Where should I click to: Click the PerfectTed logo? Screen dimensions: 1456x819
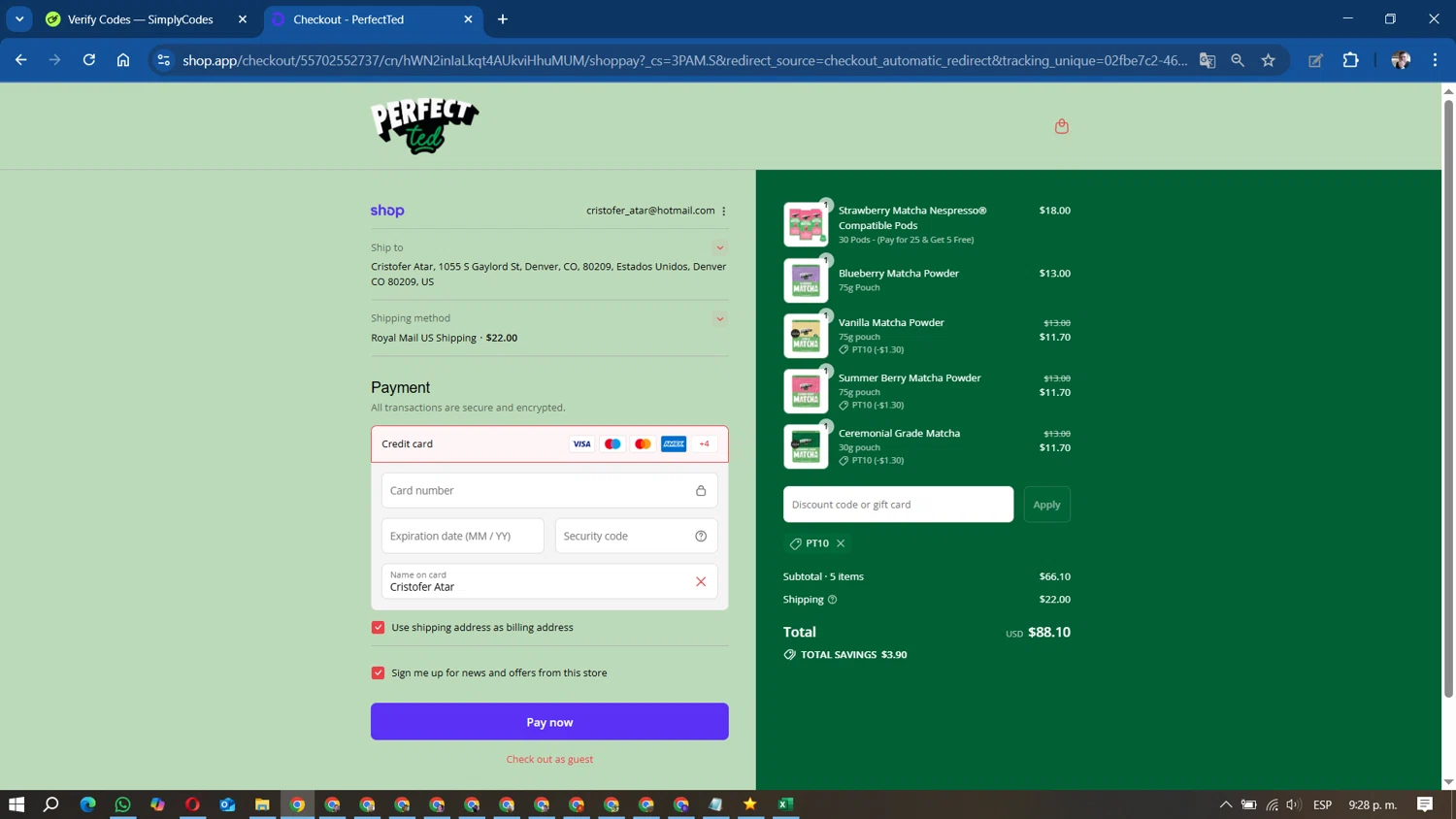pos(425,126)
